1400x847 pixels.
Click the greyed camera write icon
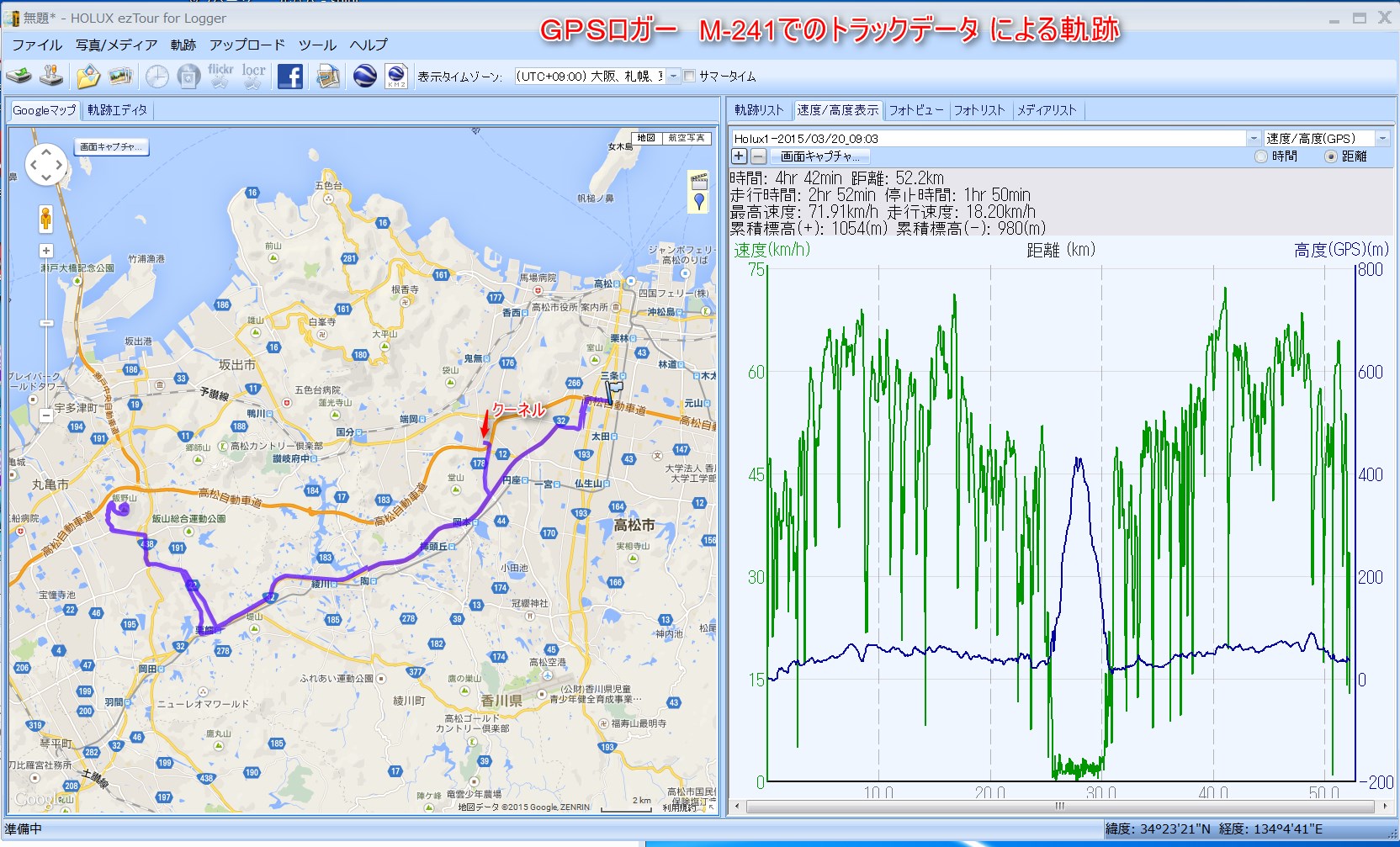pos(188,77)
